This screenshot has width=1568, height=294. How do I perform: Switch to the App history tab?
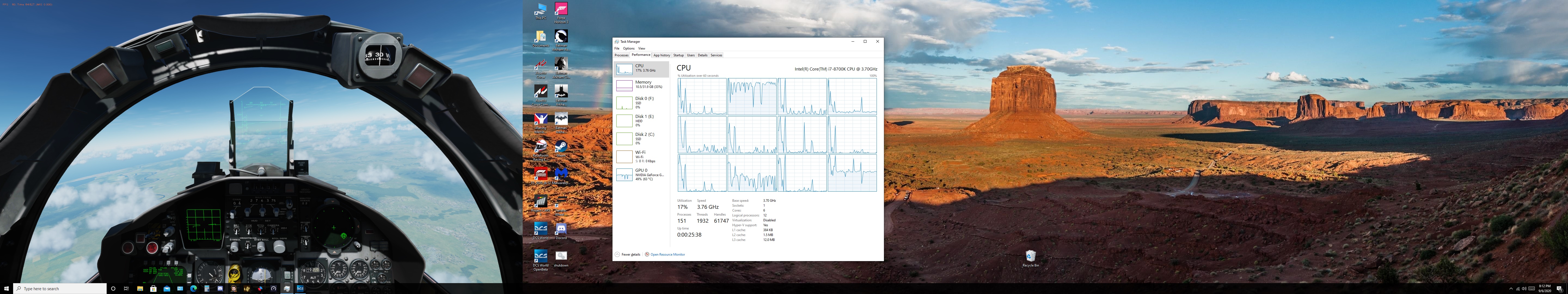[662, 55]
